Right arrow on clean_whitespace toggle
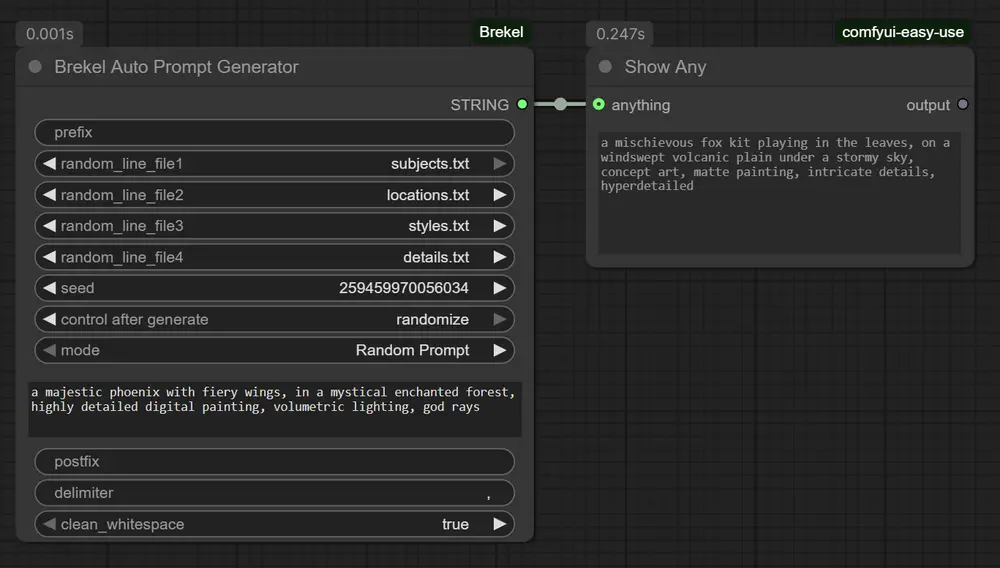This screenshot has width=1000, height=568. point(500,524)
